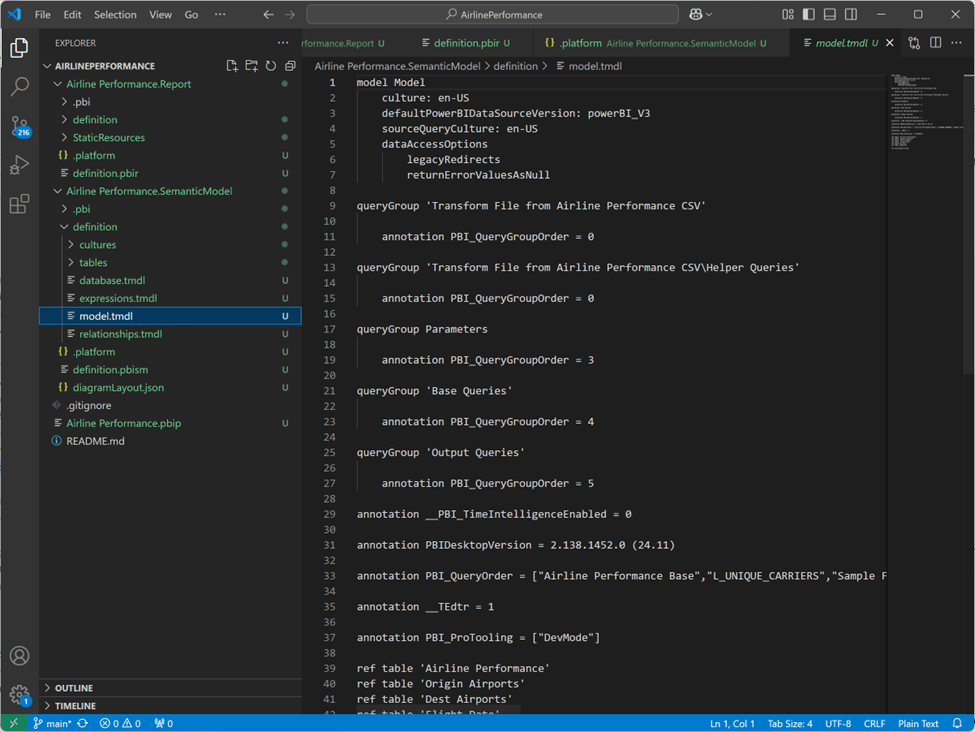Screen dimensions: 975x732
Task: Click the New File icon in Explorer
Action: click(x=232, y=66)
